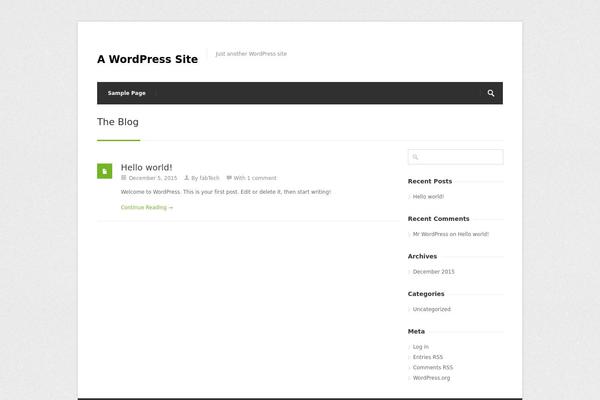Visit the WordPress.org link

[431, 378]
